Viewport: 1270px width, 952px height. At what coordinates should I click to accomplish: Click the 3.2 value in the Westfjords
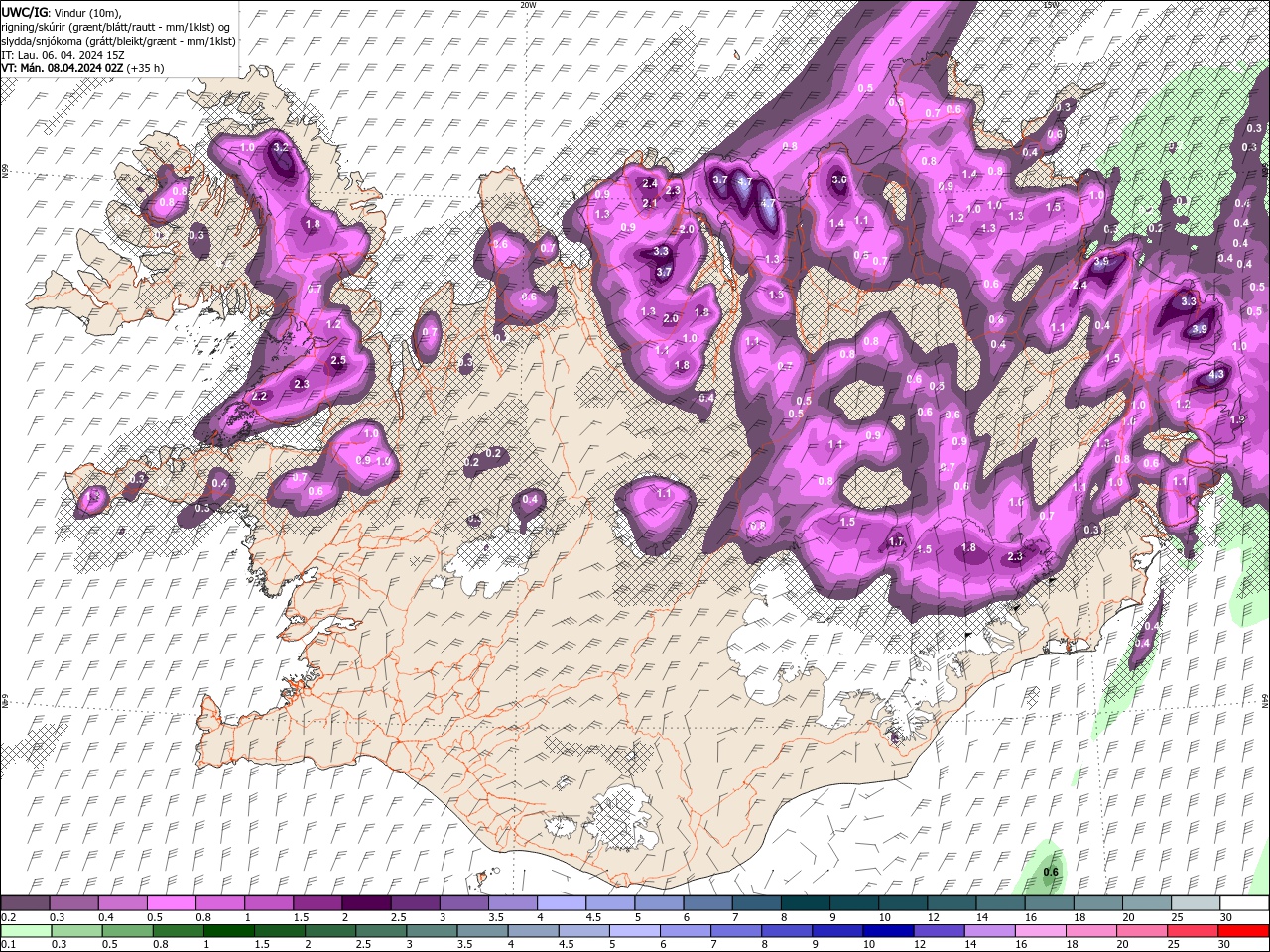281,147
